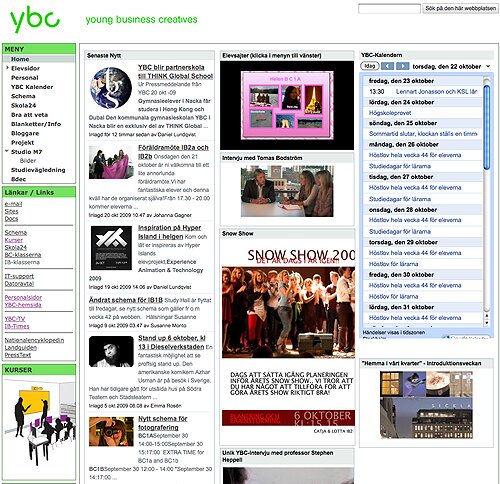500x484 pixels.
Task: Open YBC blir partnerskola article headline
Action: coord(175,72)
